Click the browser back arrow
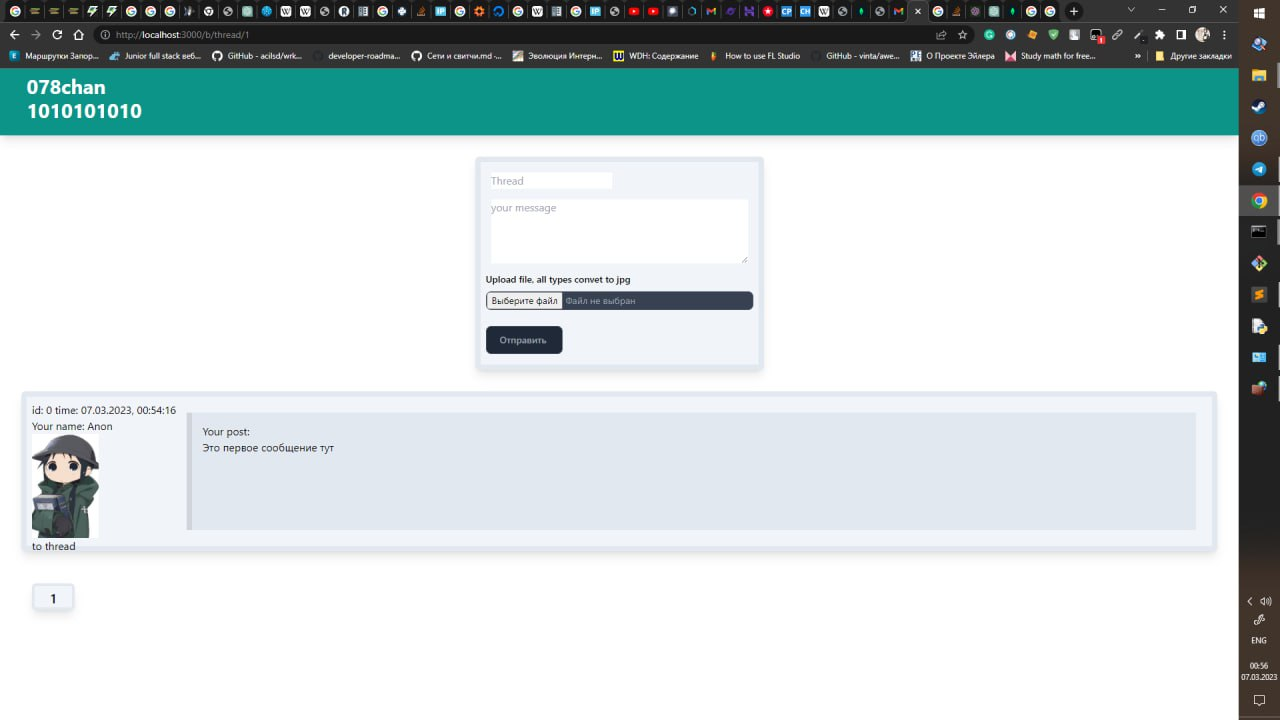 click(14, 34)
